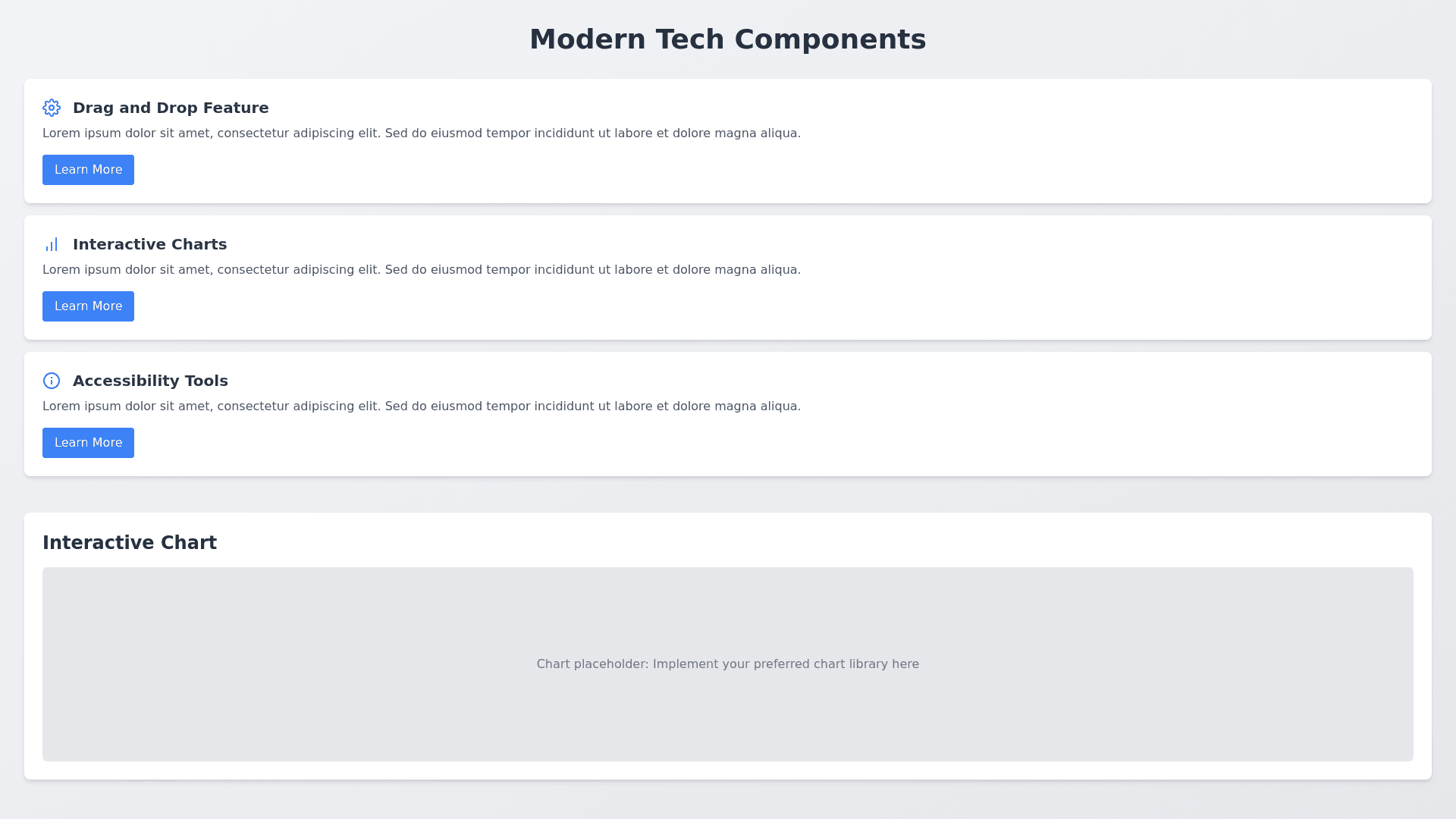Click the description text in the first card
This screenshot has width=1456, height=819.
click(422, 133)
